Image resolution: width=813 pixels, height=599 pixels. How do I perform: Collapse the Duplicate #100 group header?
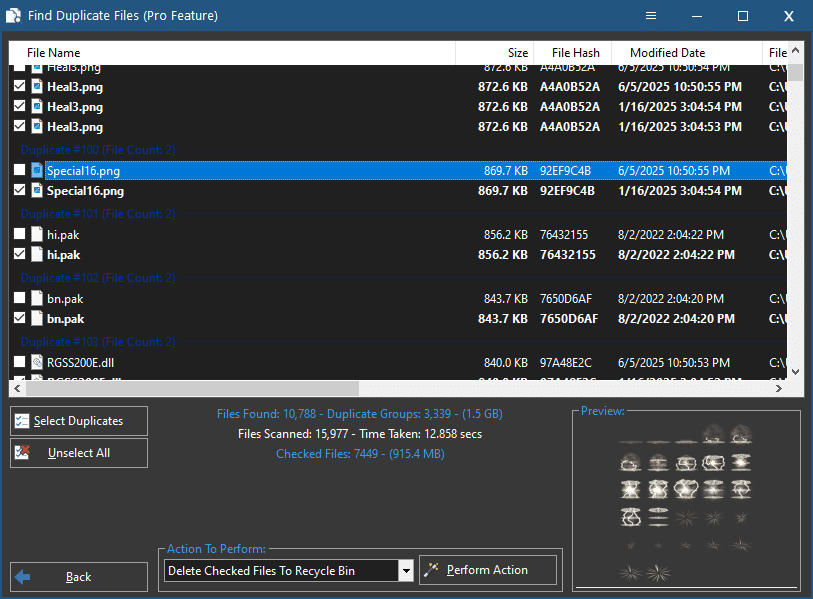pos(98,150)
